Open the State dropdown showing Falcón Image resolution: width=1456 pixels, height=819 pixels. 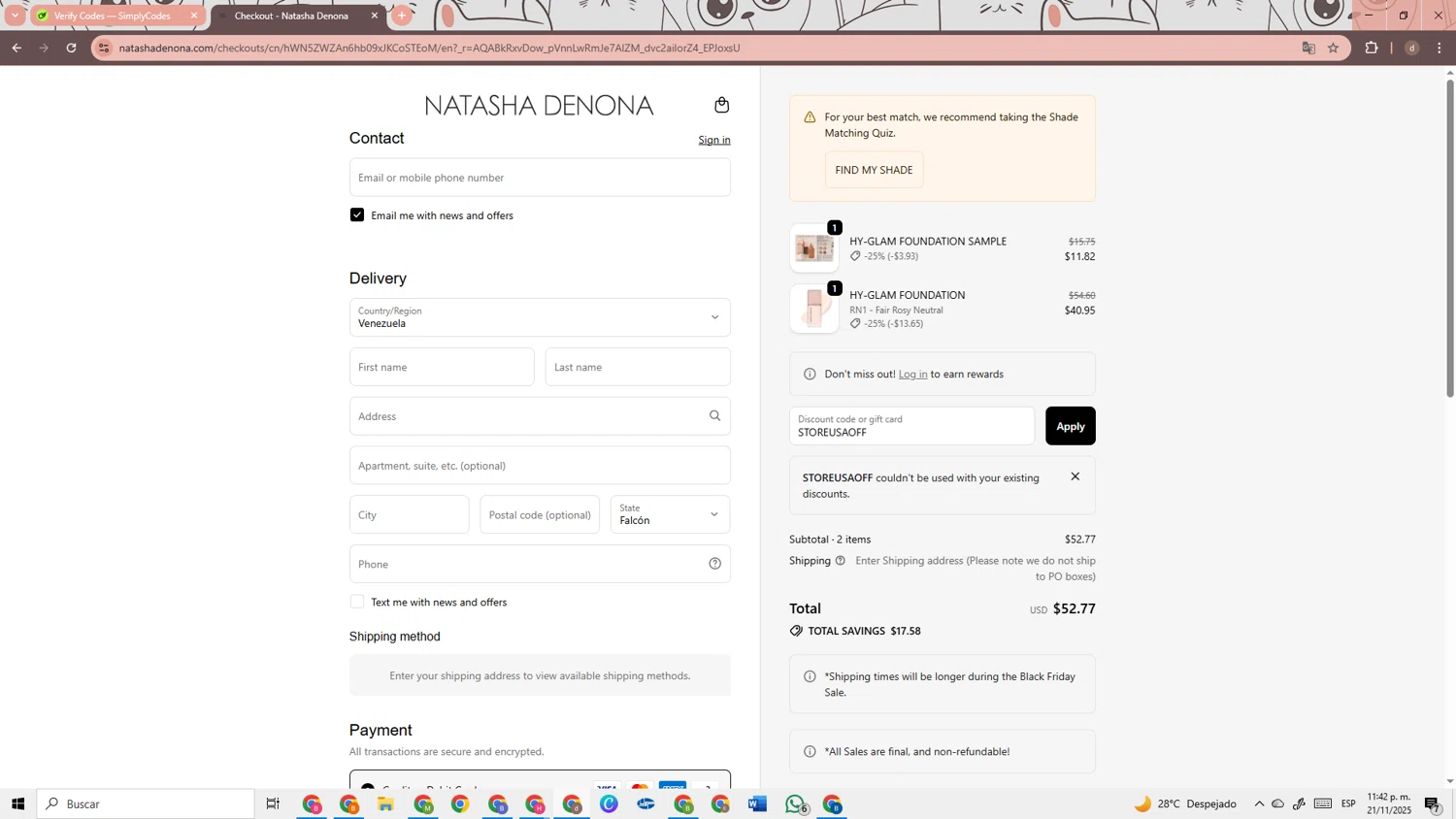670,514
